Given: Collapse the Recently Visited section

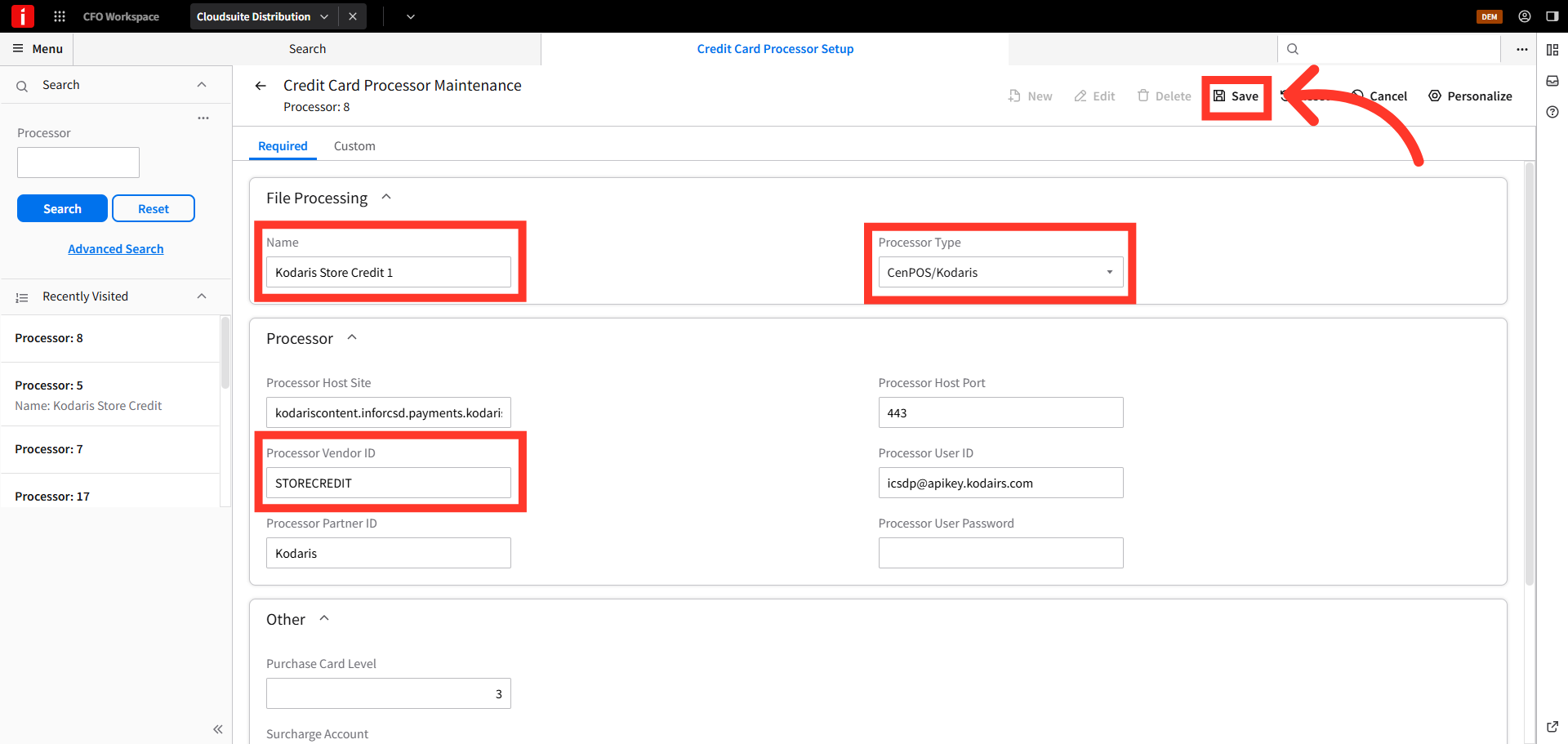Looking at the screenshot, I should tap(202, 296).
